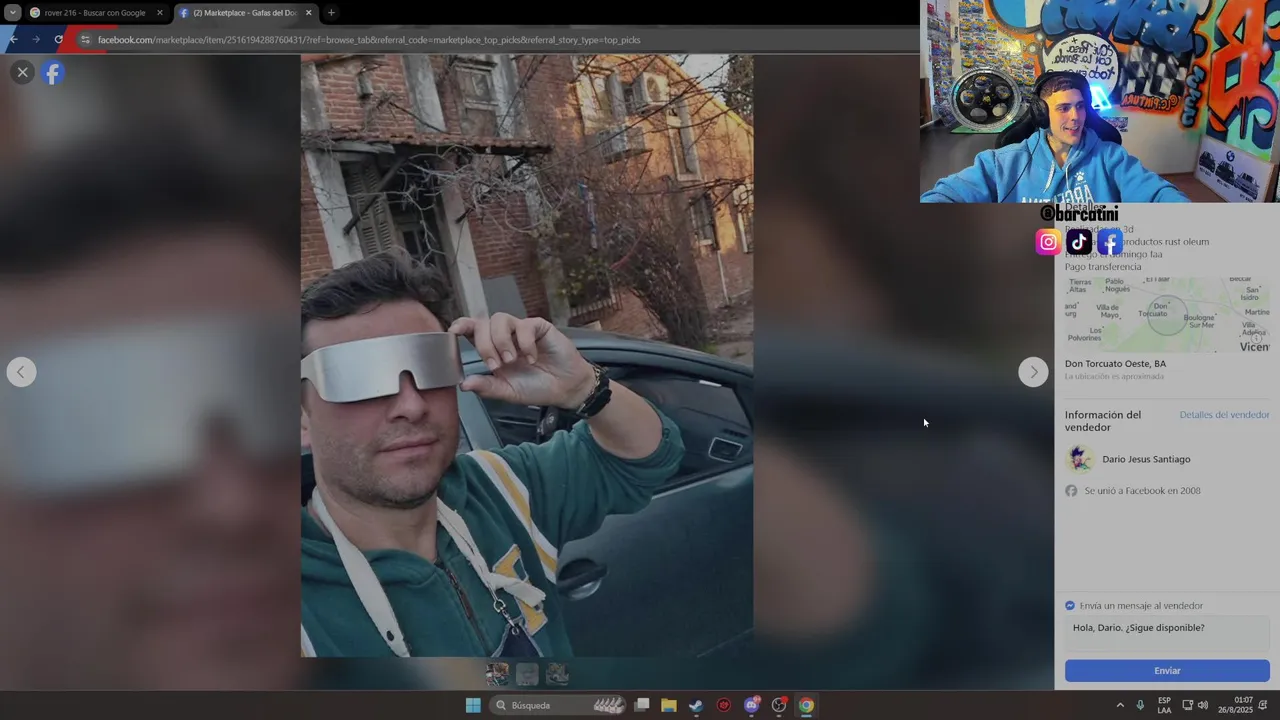Reload the current page
The width and height of the screenshot is (1280, 720).
59,39
